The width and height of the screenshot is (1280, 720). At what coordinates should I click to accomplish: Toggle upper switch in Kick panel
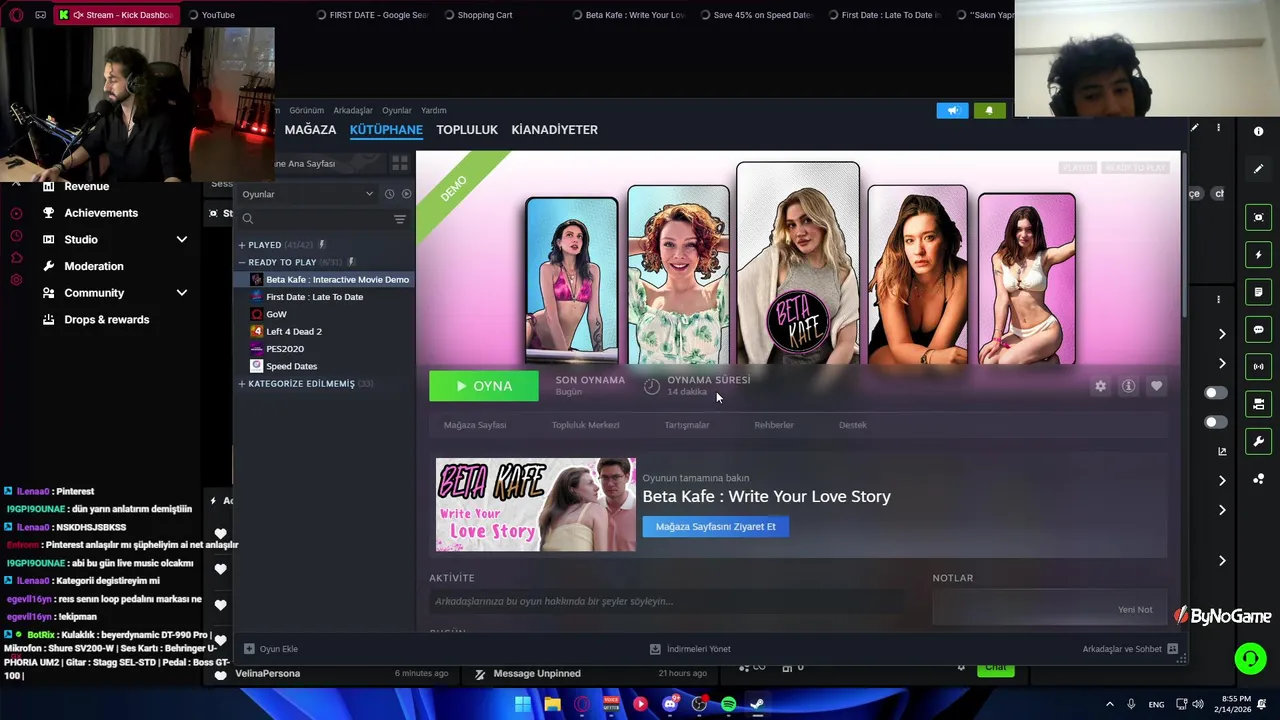click(1215, 393)
